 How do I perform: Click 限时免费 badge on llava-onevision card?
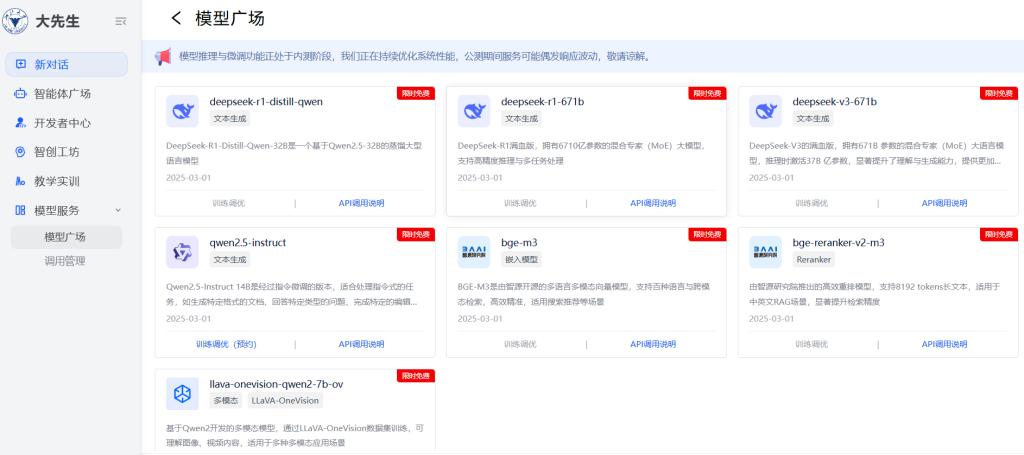pos(416,375)
